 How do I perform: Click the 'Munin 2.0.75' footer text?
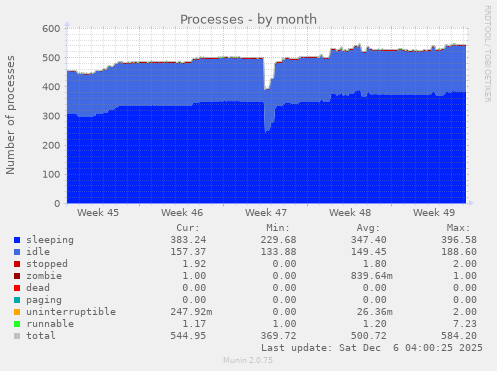pyautogui.click(x=248, y=360)
